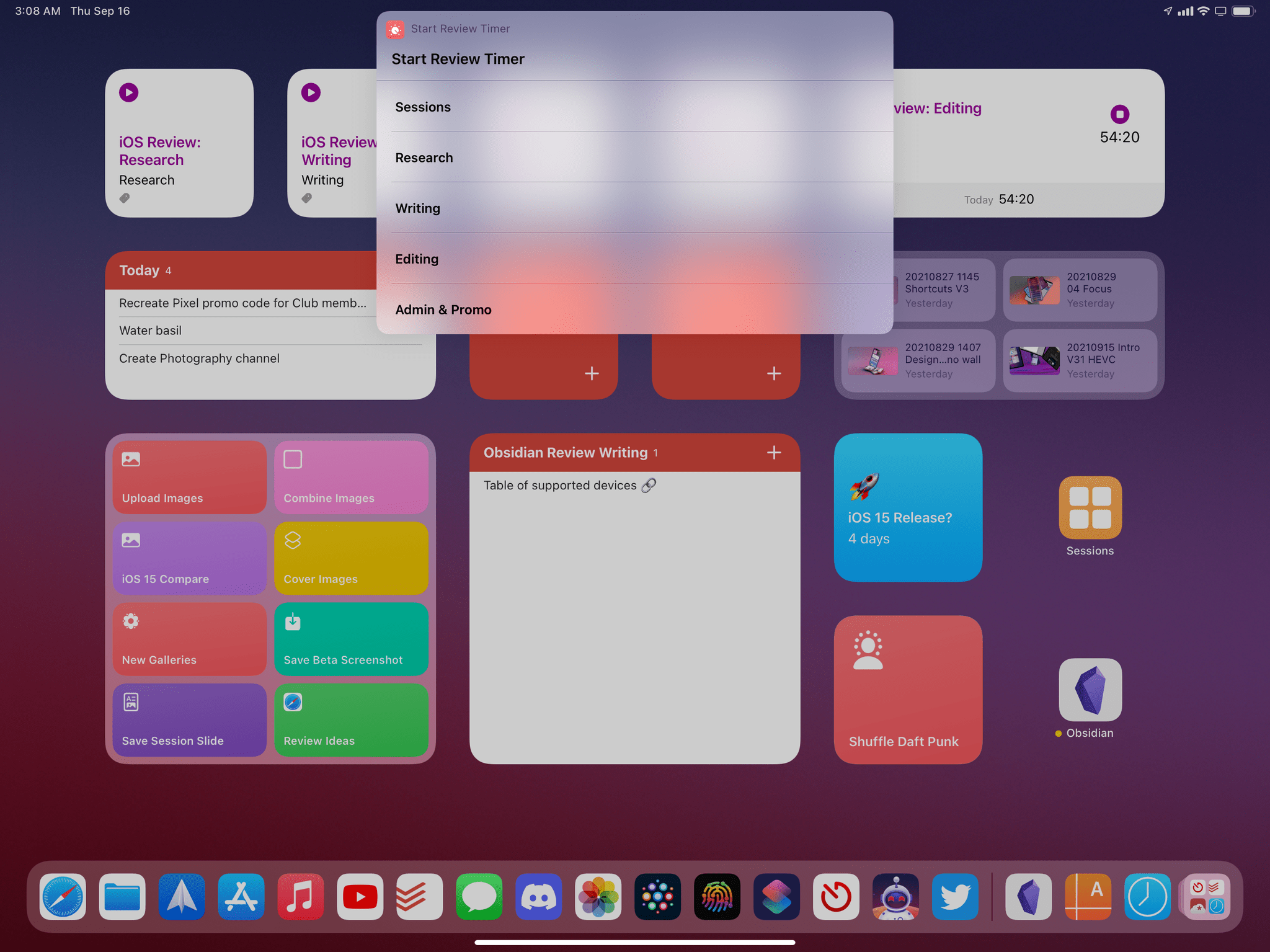Open Safari from the dock

click(63, 896)
